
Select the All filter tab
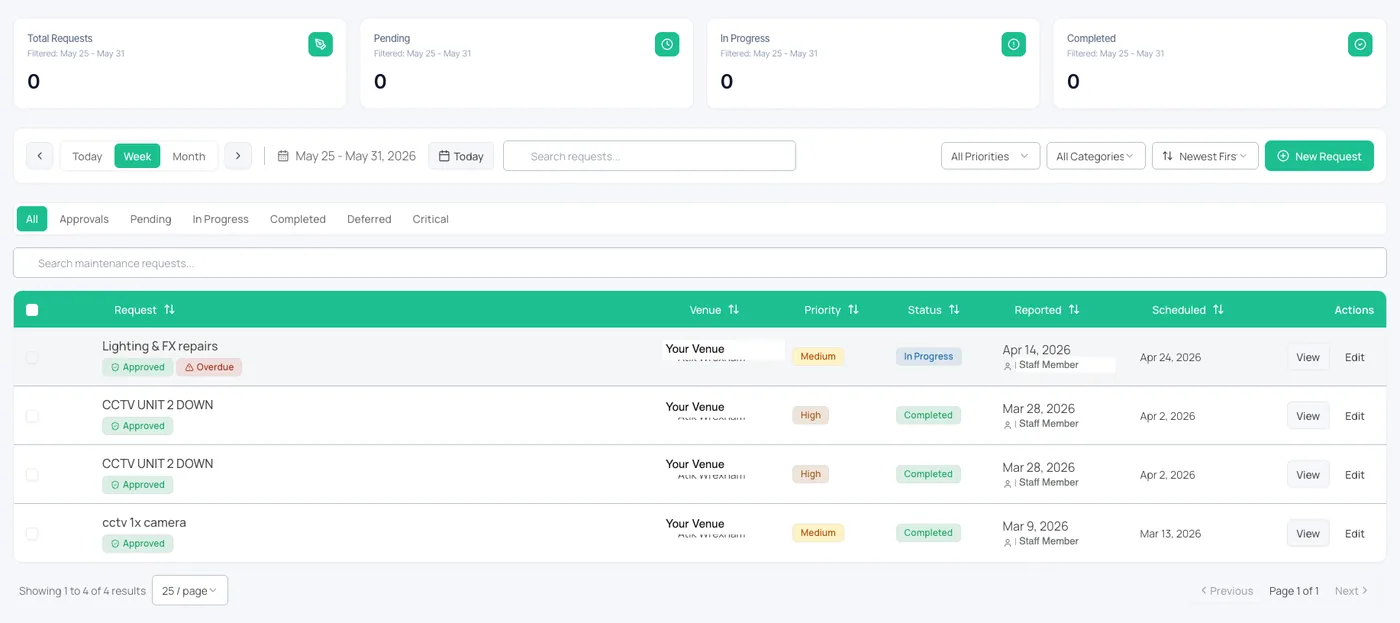[x=32, y=219]
